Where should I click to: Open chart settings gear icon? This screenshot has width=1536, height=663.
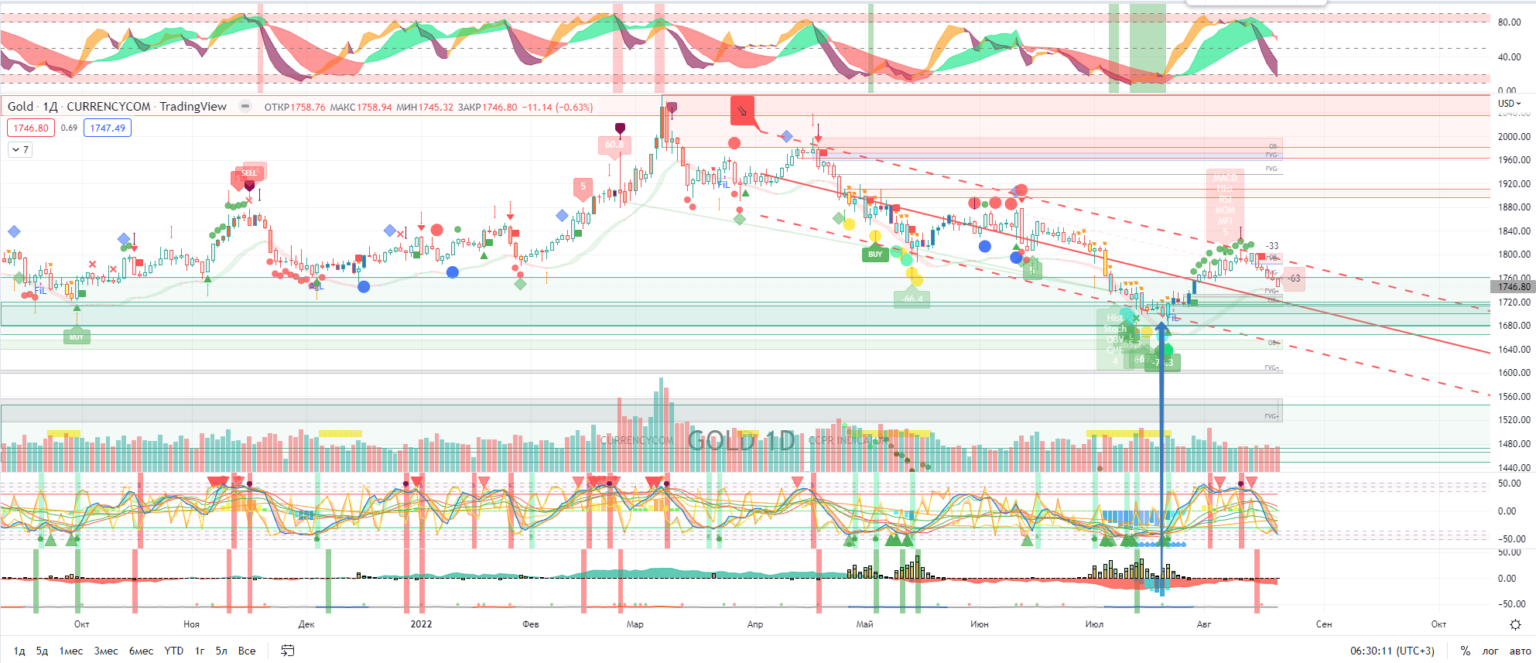(x=1515, y=651)
